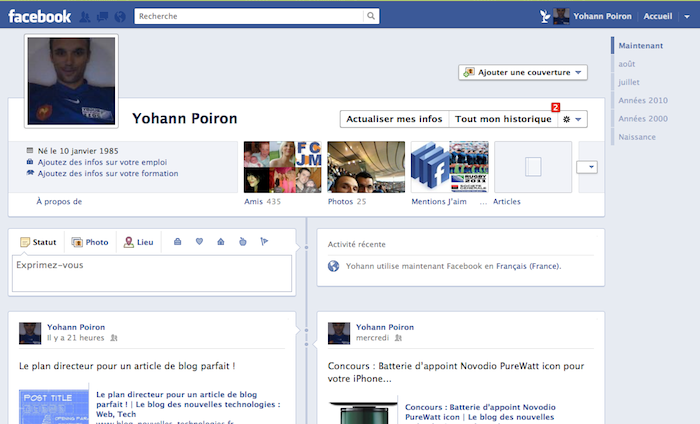Expand the extra profile sections dropdown arrow
The width and height of the screenshot is (700, 424).
point(587,166)
